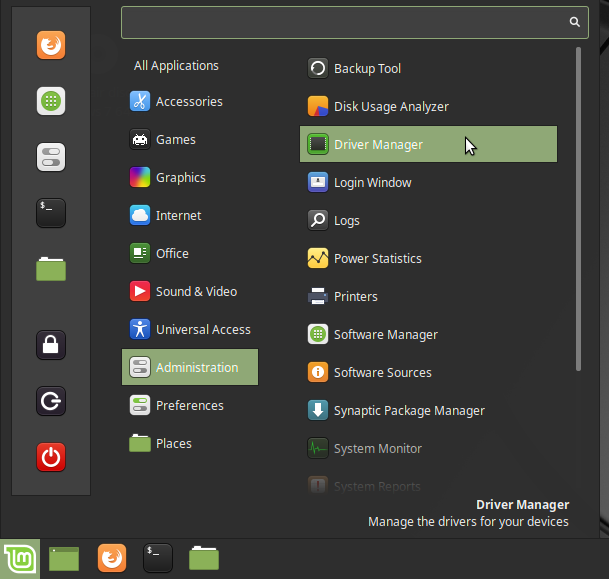
Task: Log out using the logout icon
Action: (x=51, y=401)
